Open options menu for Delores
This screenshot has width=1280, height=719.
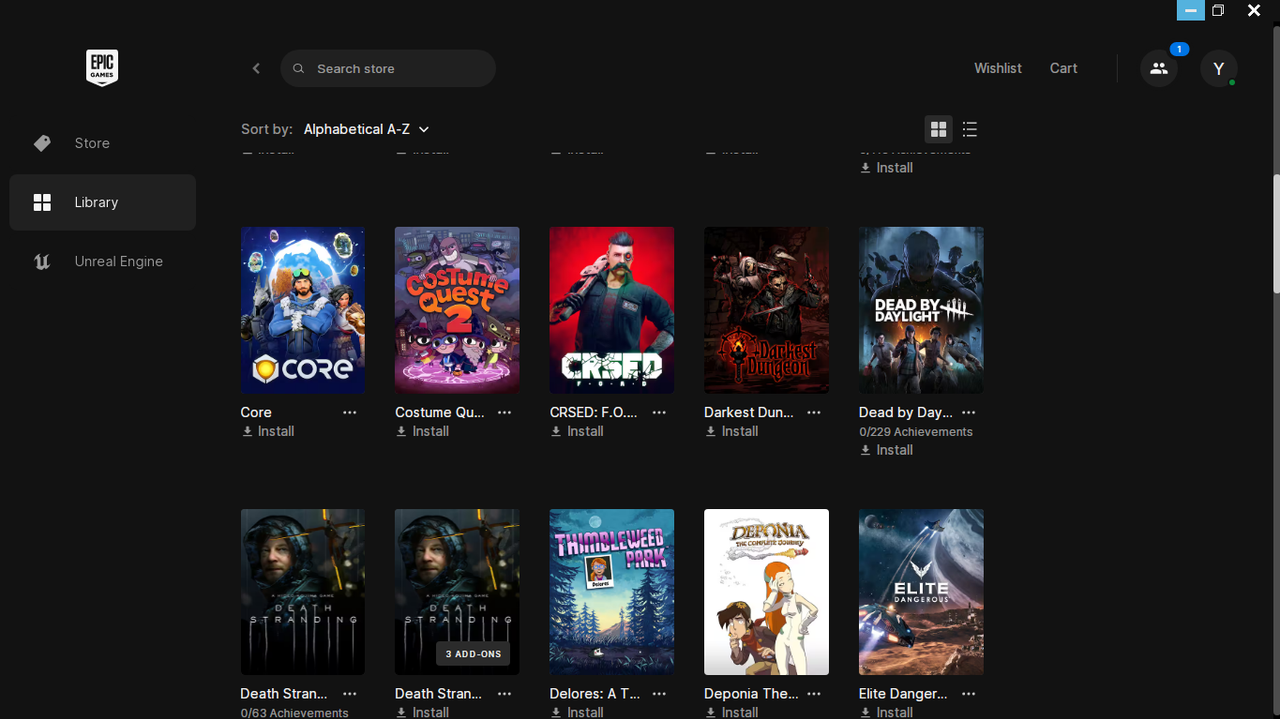coord(659,694)
